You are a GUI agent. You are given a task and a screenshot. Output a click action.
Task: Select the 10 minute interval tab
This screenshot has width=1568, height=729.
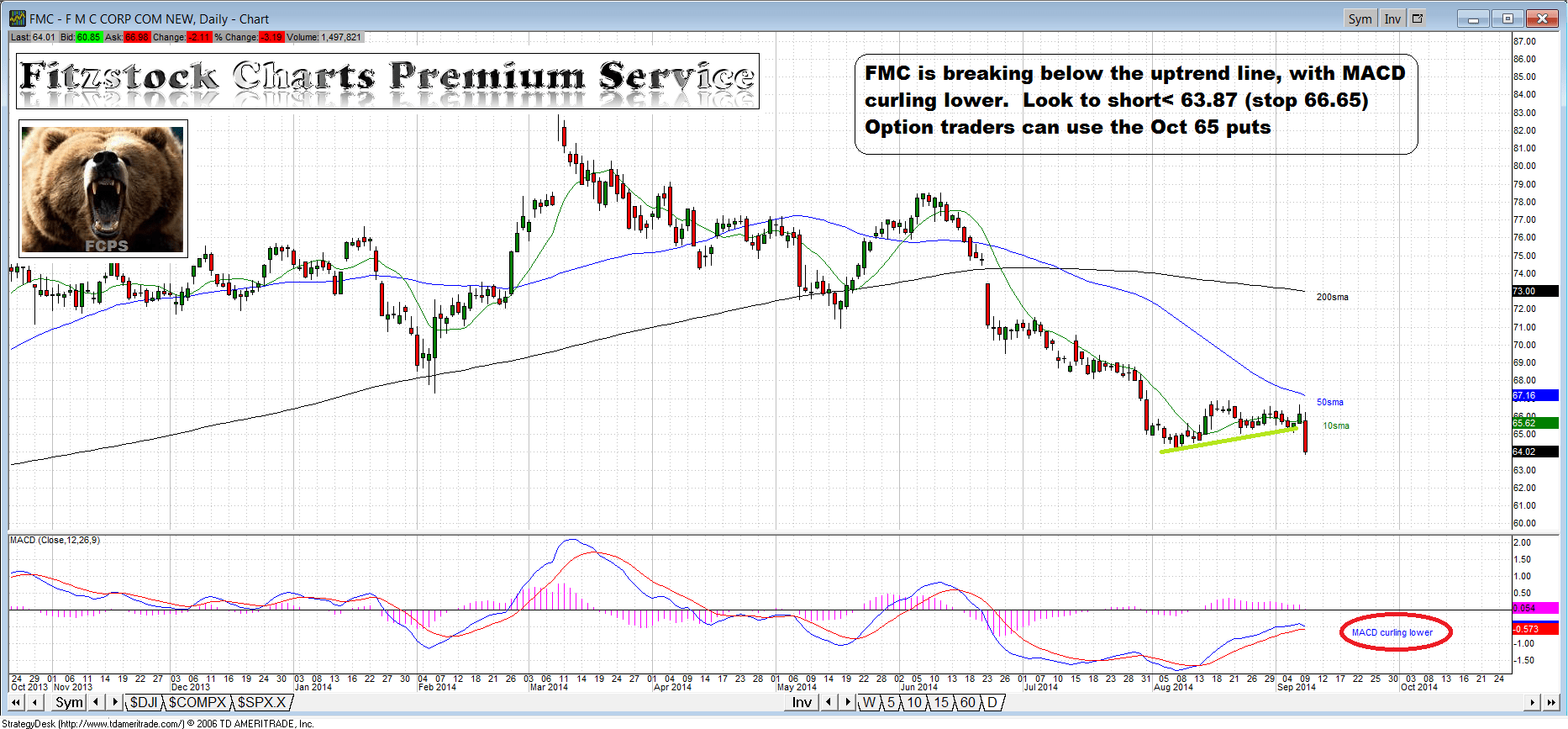coord(914,702)
